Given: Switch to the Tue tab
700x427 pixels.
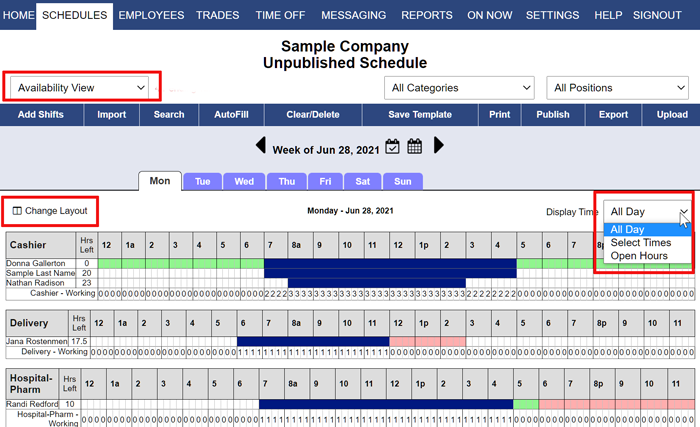Looking at the screenshot, I should 202,181.
